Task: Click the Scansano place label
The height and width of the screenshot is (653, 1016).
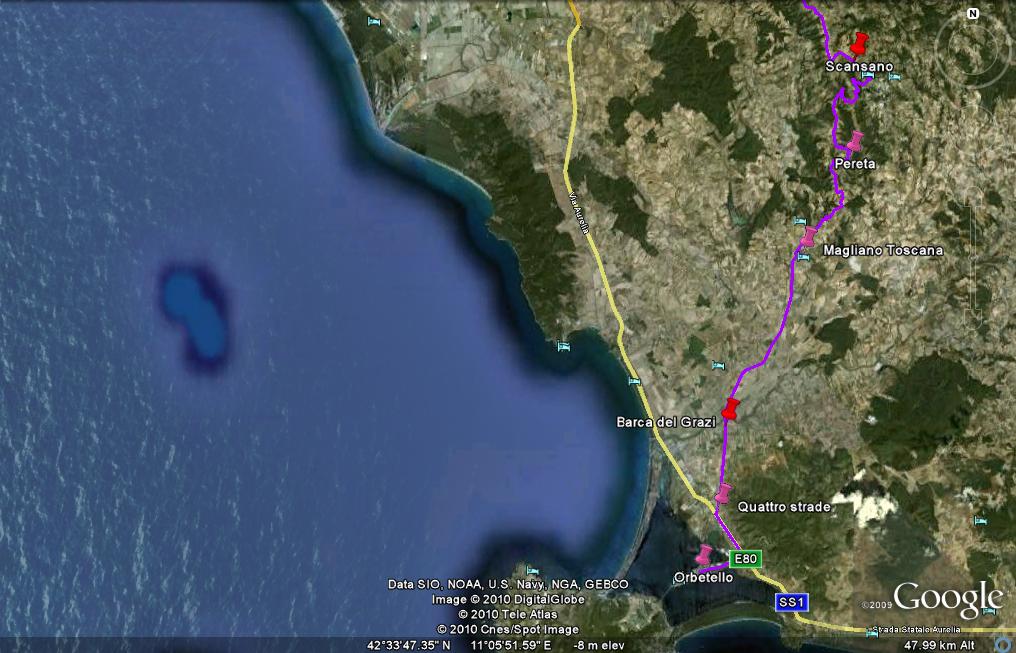Action: (x=859, y=66)
